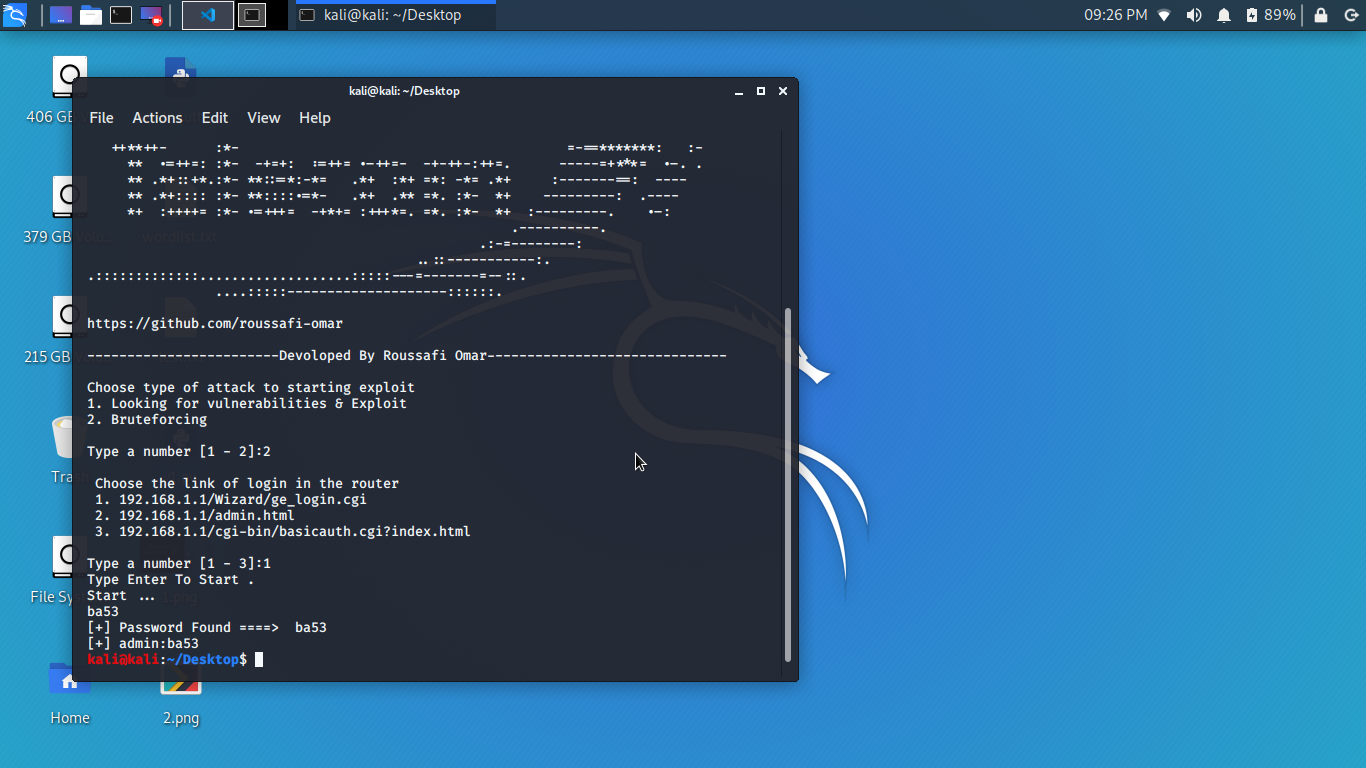Maximize the terminal window

[x=761, y=91]
